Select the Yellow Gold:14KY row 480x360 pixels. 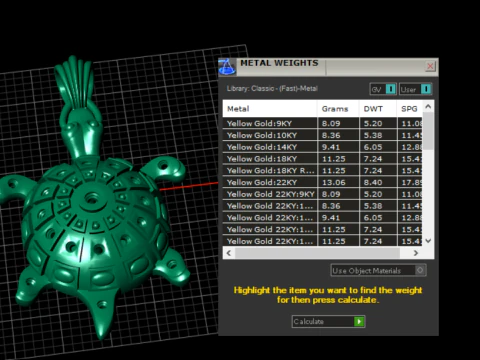(322, 147)
